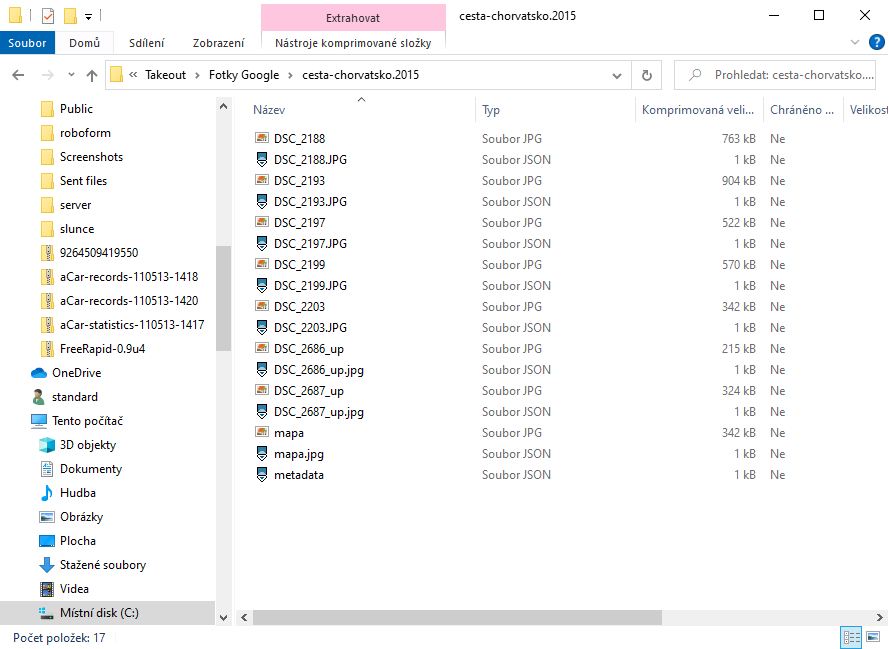Switch to large thumbnails view icon

(874, 637)
